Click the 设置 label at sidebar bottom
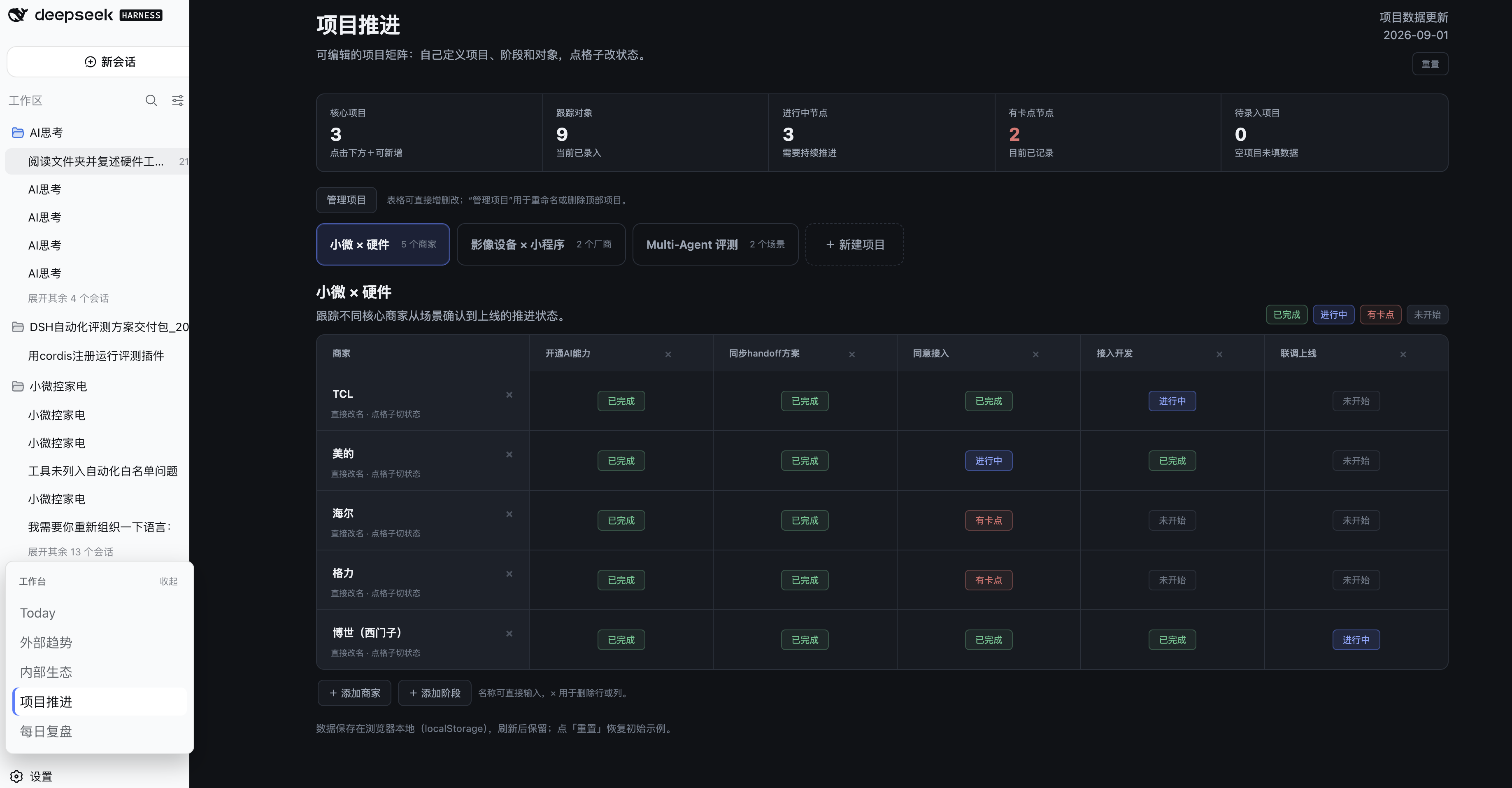Image resolution: width=1512 pixels, height=788 pixels. coord(41,776)
